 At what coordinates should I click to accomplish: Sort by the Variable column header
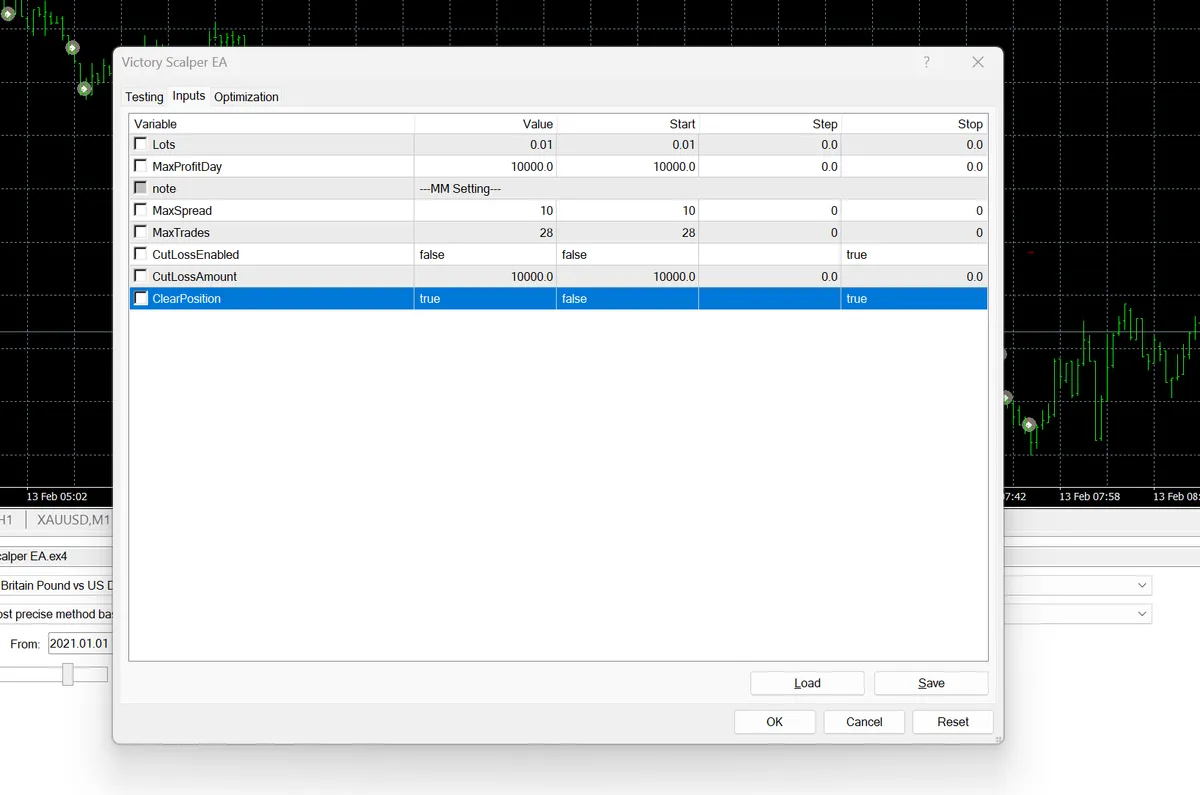[272, 124]
